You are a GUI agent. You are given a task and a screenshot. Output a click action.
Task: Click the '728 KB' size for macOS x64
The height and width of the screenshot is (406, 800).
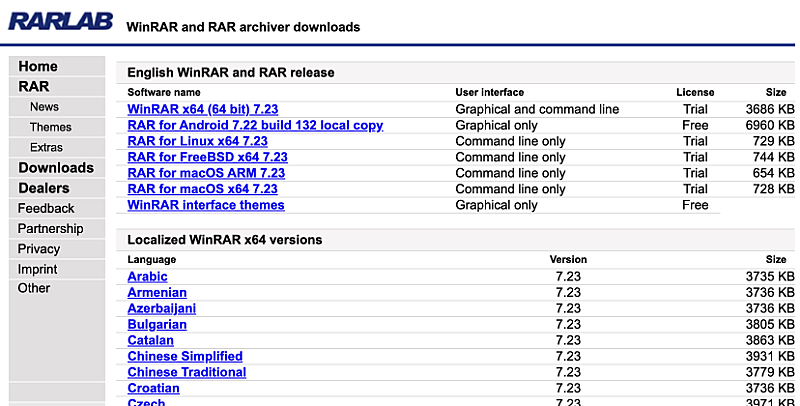[x=773, y=189]
